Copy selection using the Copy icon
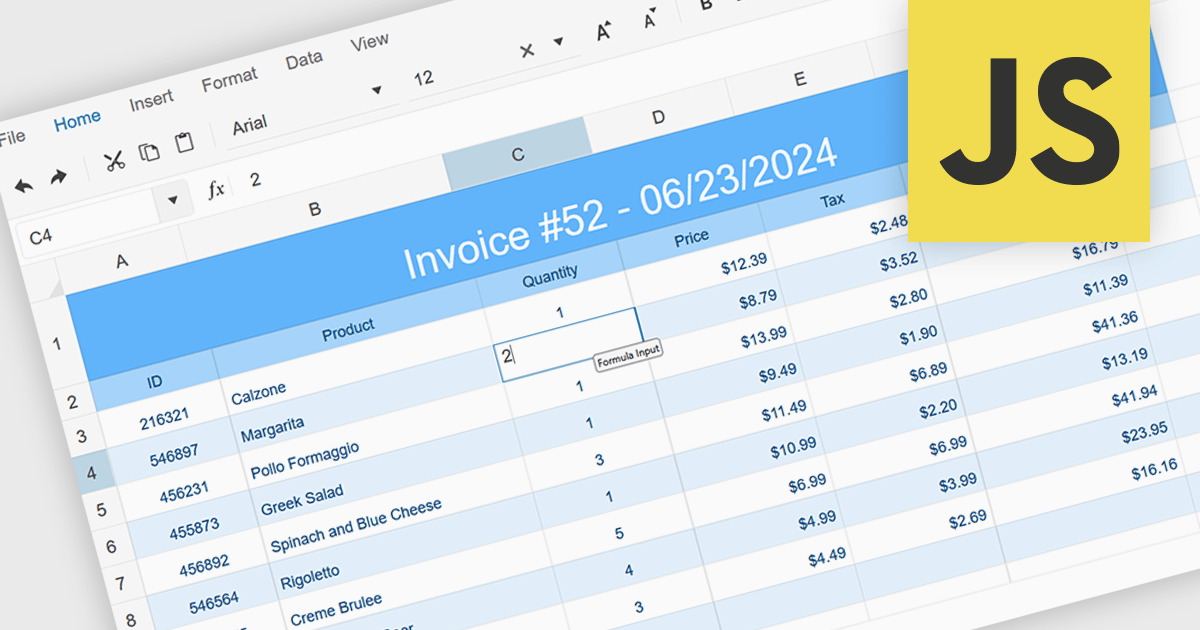 coord(149,152)
